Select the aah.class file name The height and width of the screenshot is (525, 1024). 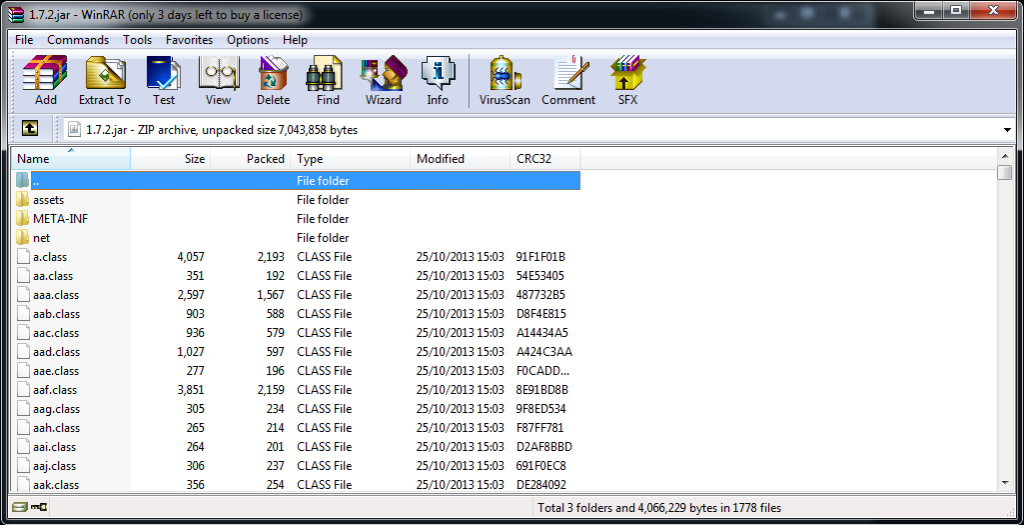(56, 428)
